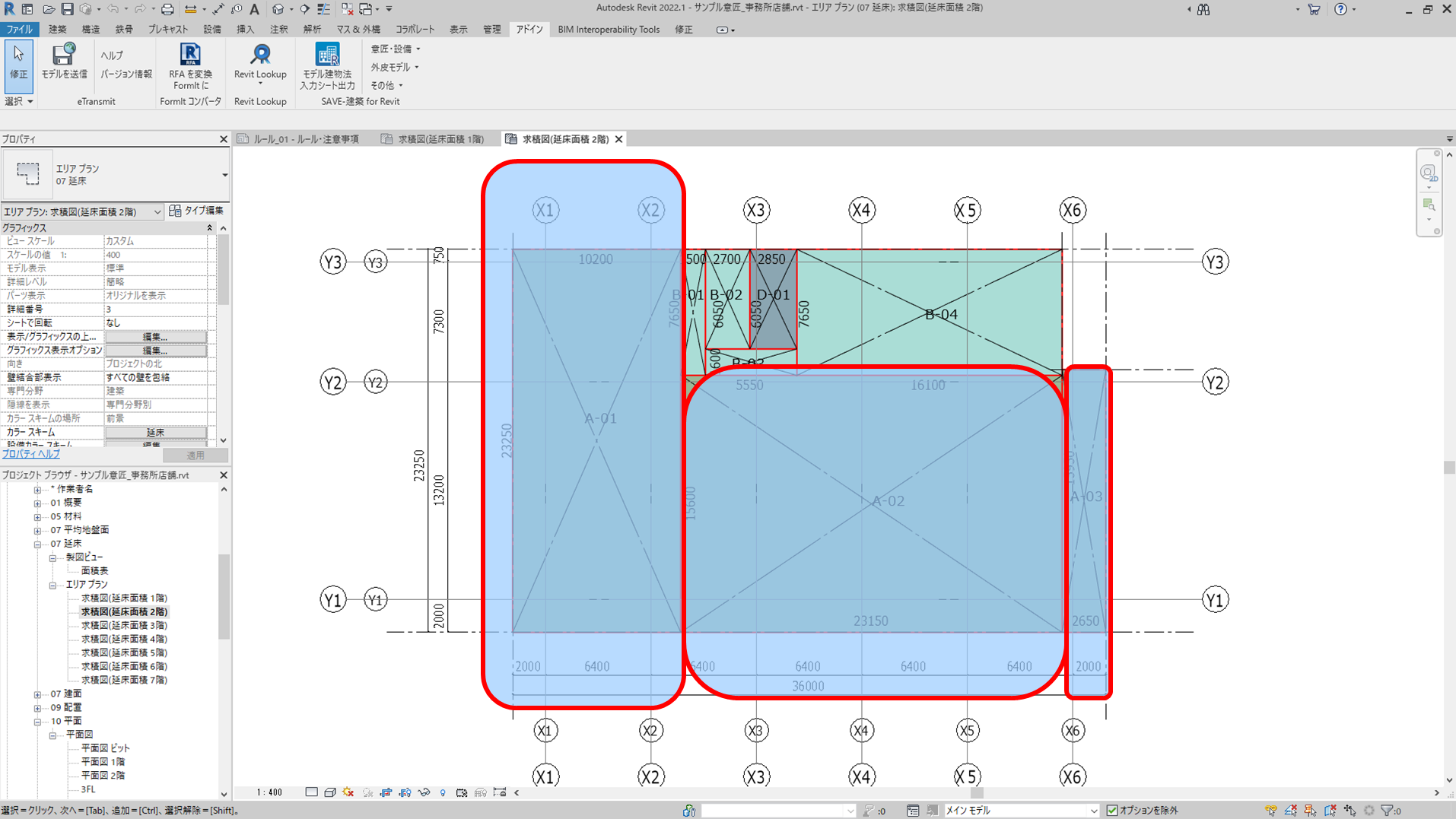Collapse the 07 延床 tree node
The width and height of the screenshot is (1456, 819).
[37, 544]
